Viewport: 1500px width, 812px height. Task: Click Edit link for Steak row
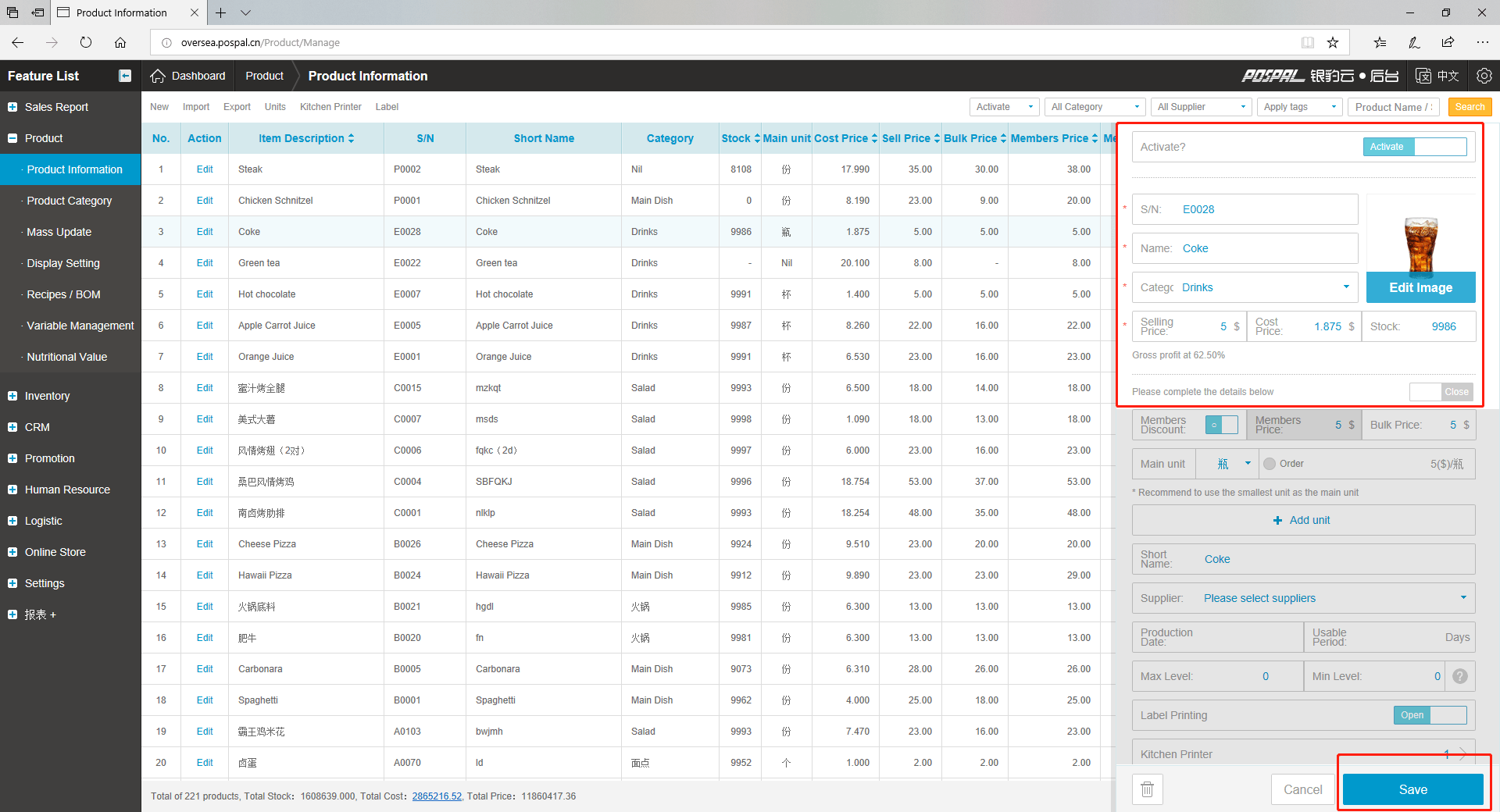205,169
